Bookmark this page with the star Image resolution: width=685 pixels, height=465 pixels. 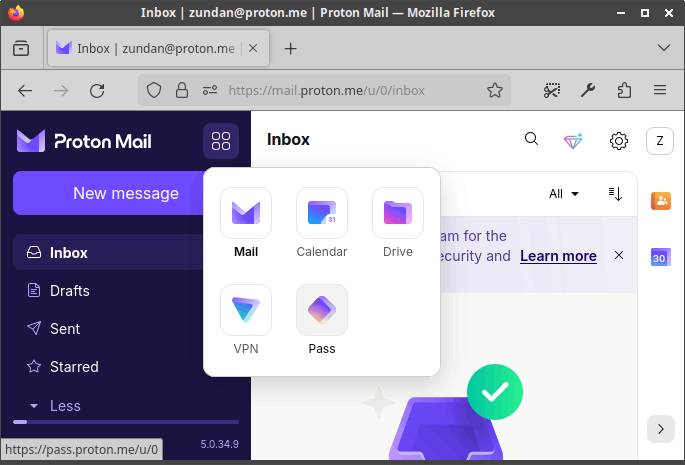tap(495, 90)
